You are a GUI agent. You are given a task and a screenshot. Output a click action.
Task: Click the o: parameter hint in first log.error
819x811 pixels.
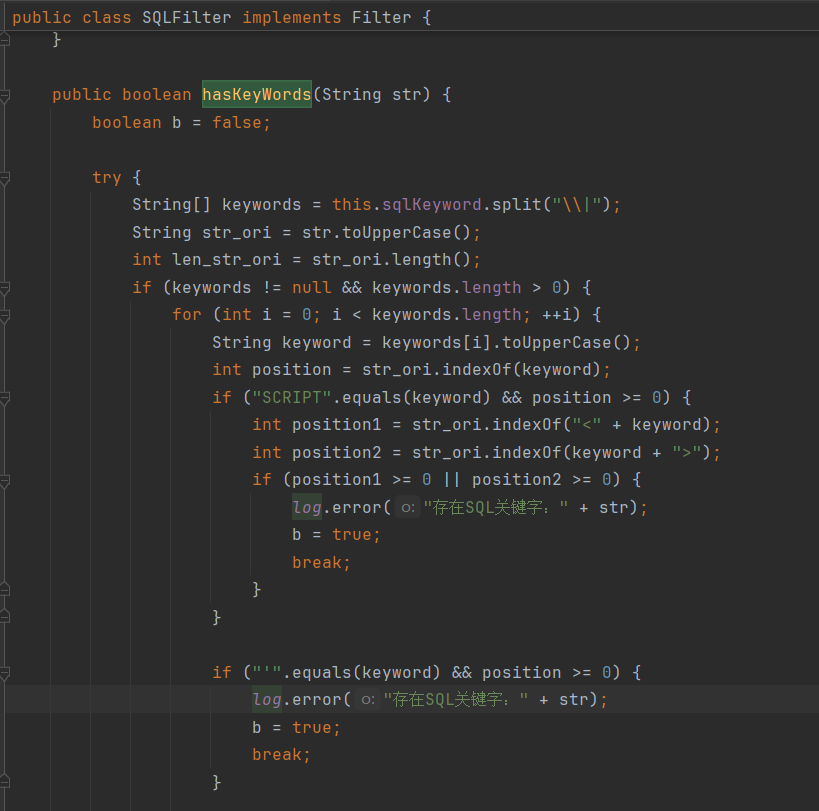point(408,508)
